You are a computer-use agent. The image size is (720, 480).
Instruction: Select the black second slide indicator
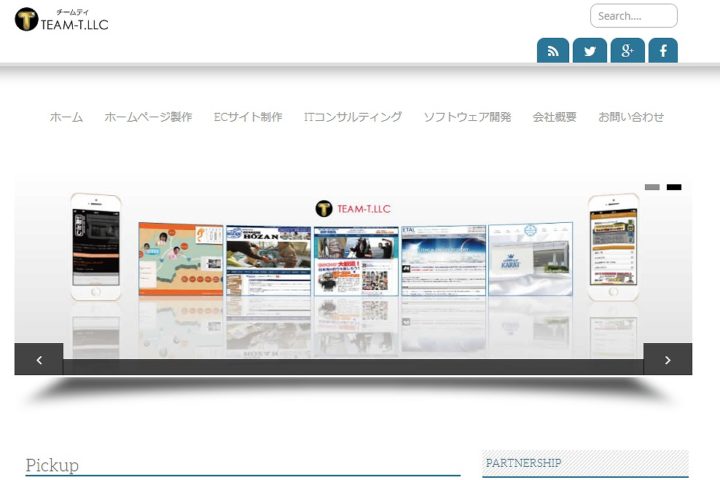click(x=674, y=187)
